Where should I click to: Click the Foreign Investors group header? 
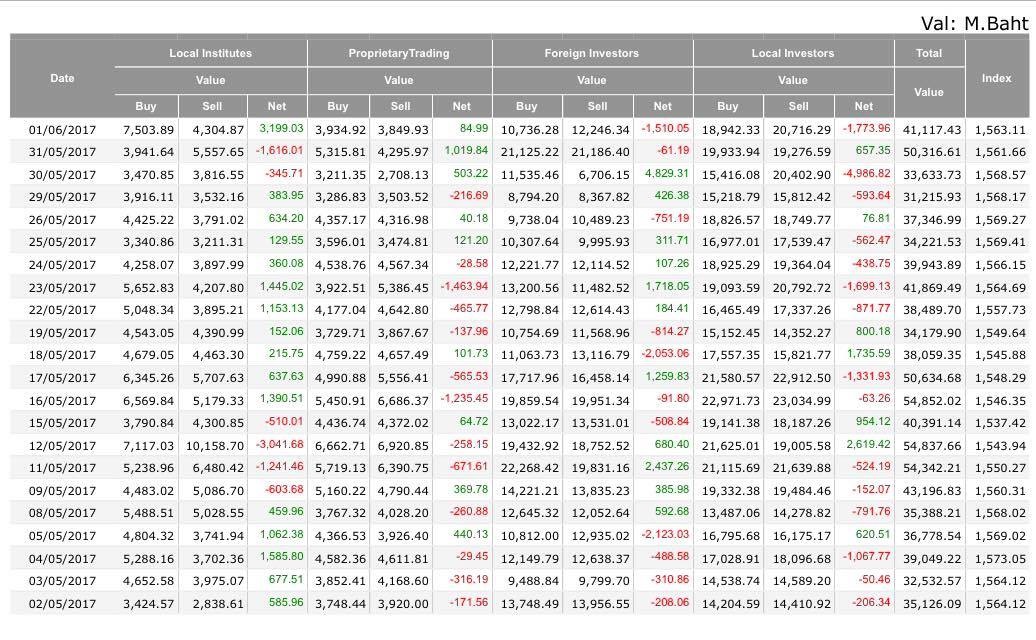592,53
